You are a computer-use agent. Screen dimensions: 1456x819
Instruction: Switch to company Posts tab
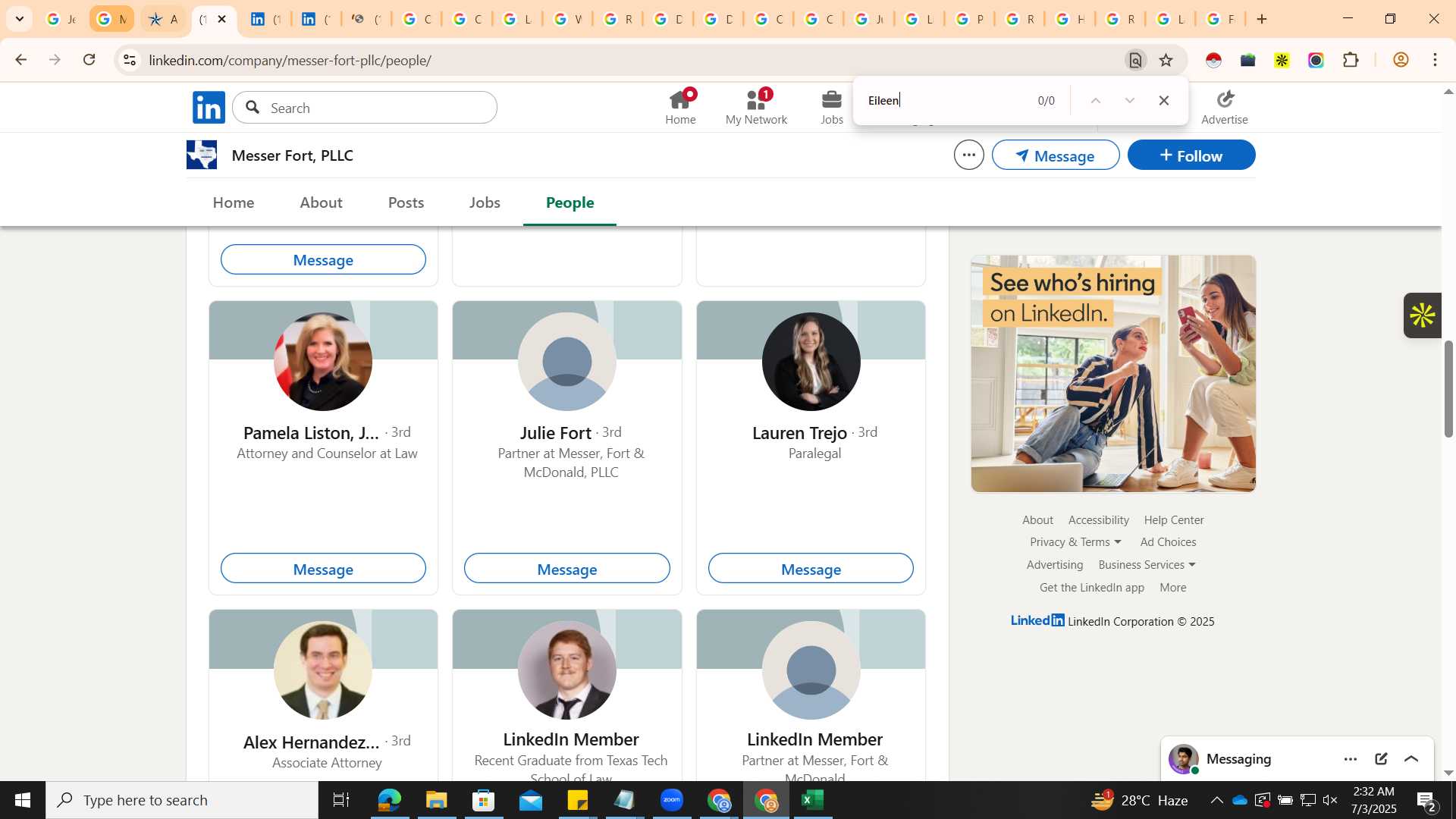(x=406, y=202)
